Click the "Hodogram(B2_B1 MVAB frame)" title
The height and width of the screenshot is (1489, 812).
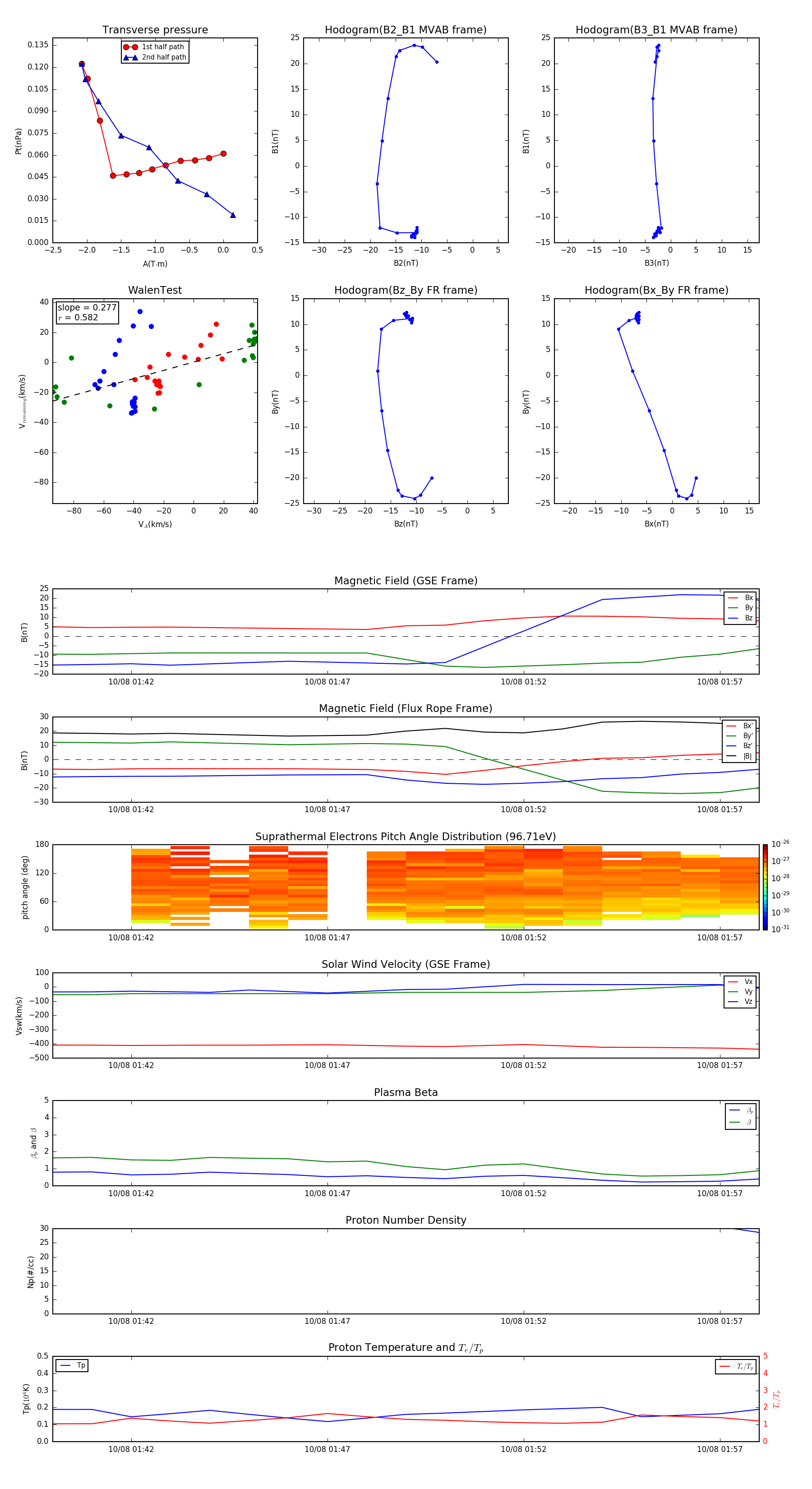pos(406,30)
